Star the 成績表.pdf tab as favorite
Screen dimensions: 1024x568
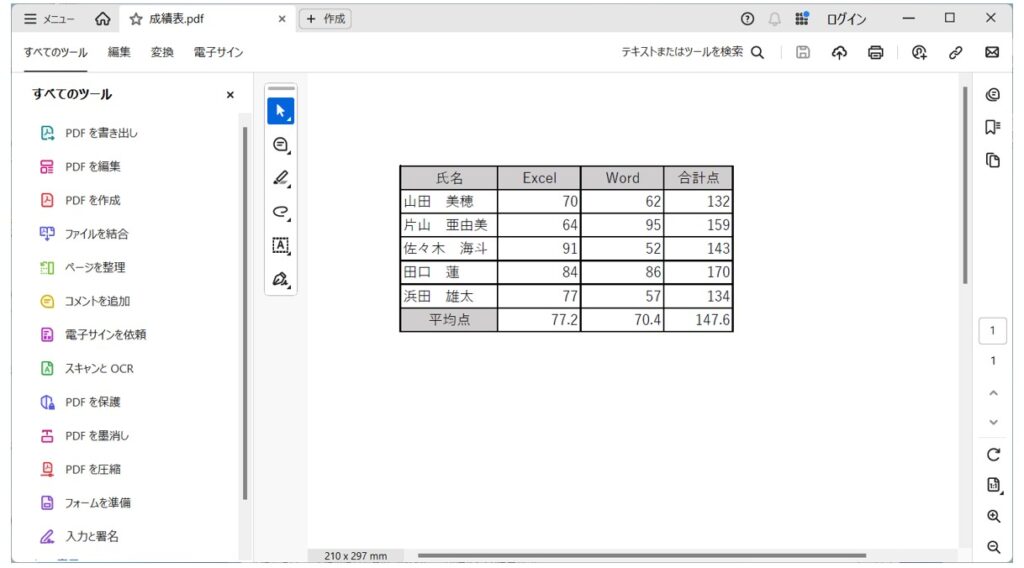pyautogui.click(x=136, y=19)
